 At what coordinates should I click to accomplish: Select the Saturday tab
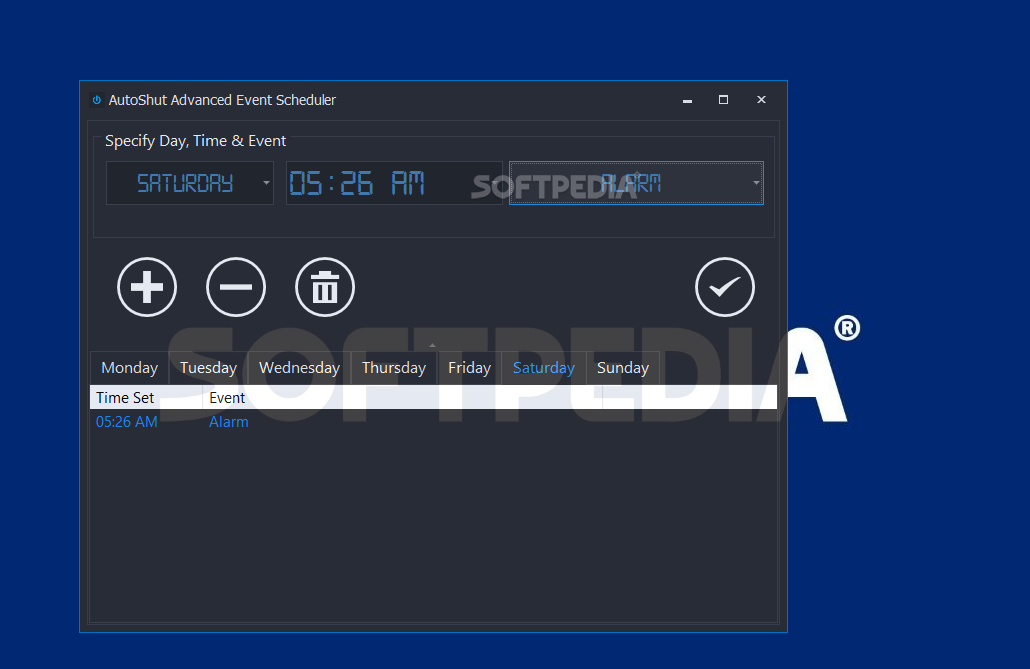pyautogui.click(x=543, y=368)
